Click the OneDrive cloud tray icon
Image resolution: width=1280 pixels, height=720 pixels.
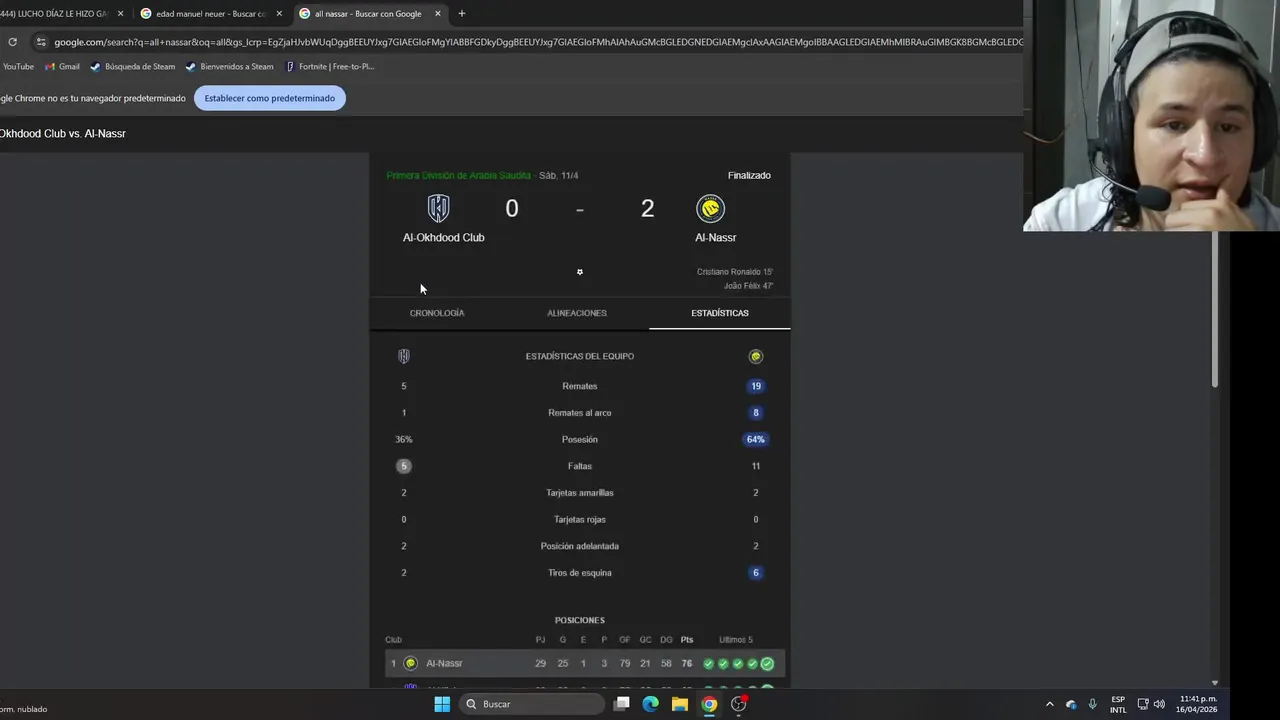point(1071,704)
